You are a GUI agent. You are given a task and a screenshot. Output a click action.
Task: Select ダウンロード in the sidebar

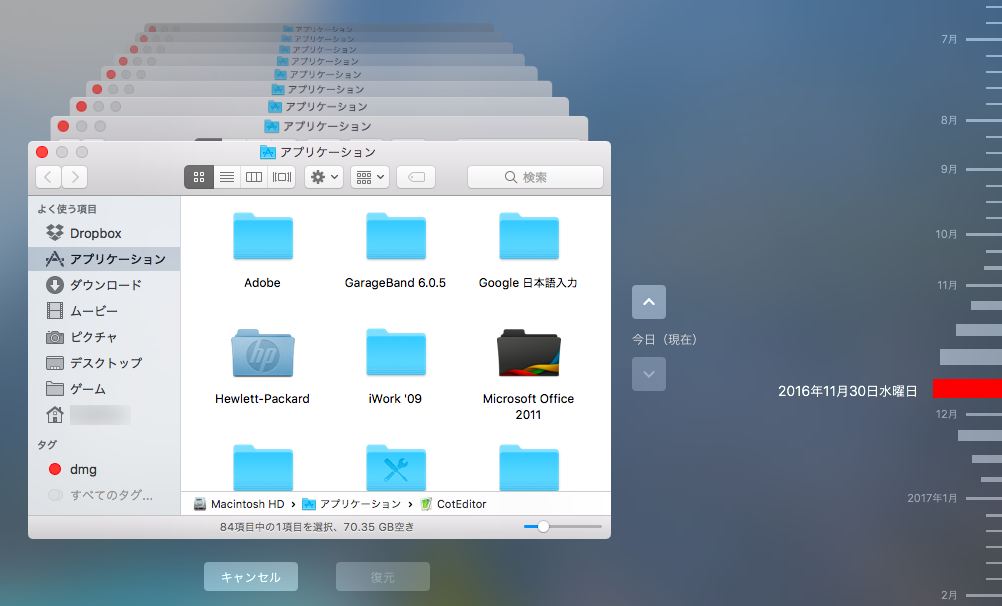104,285
